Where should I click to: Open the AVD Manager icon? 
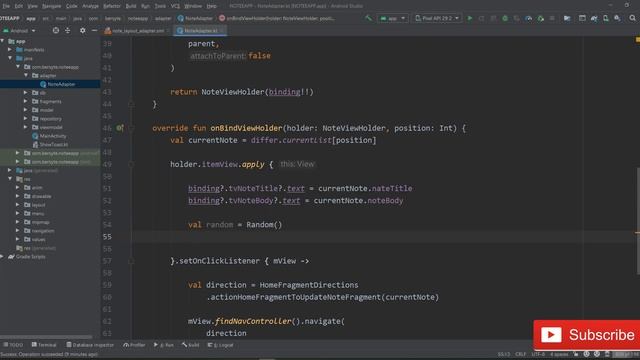606,18
